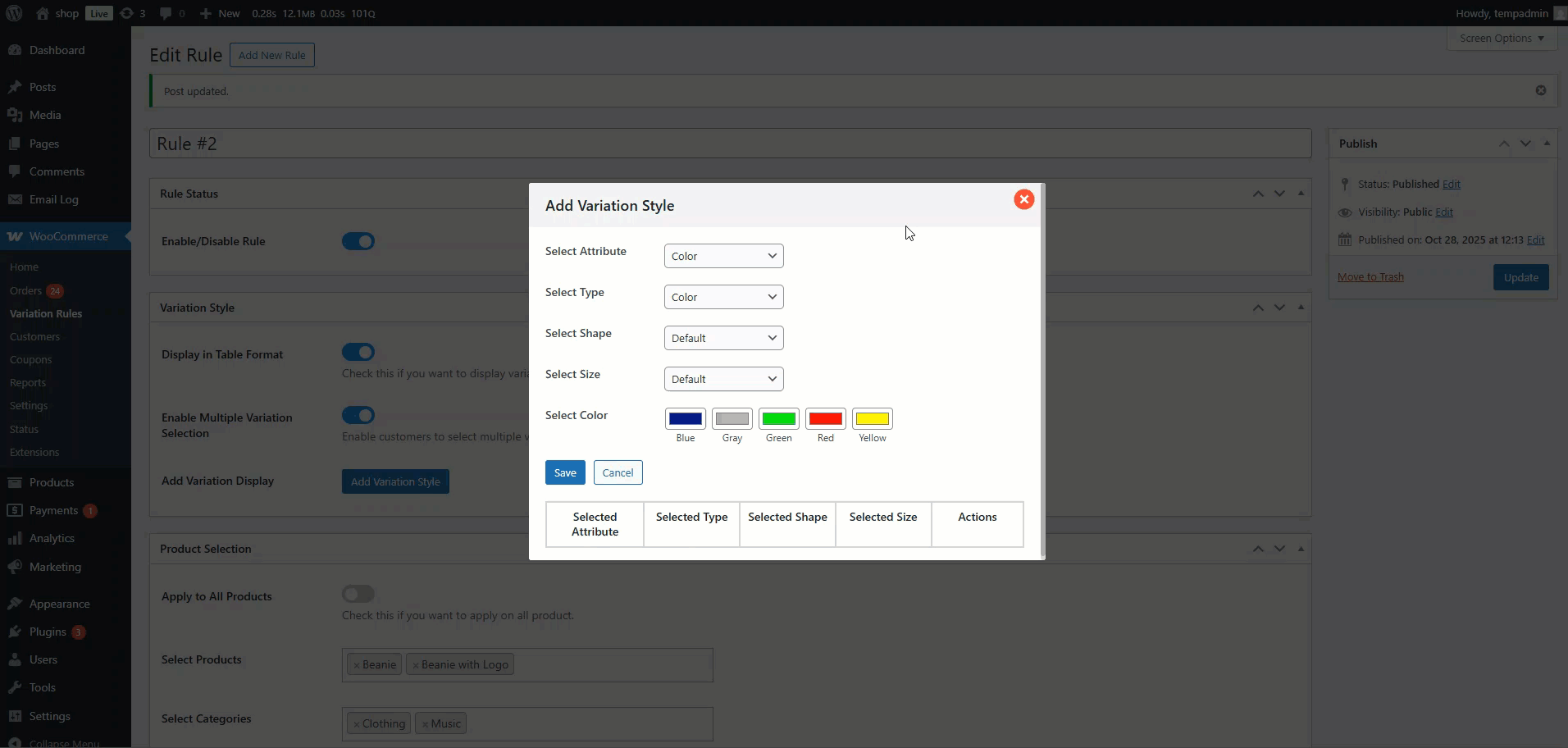
Task: Click the Rule #2 title field
Action: tap(730, 144)
